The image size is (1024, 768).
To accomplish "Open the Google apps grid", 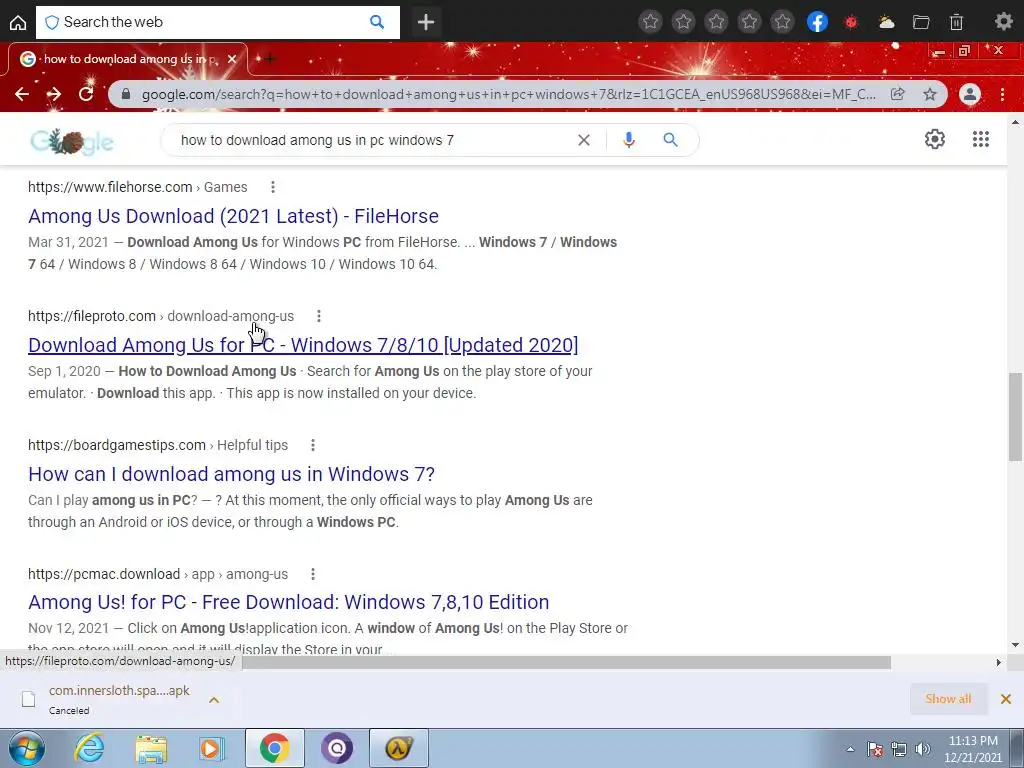I will (981, 139).
